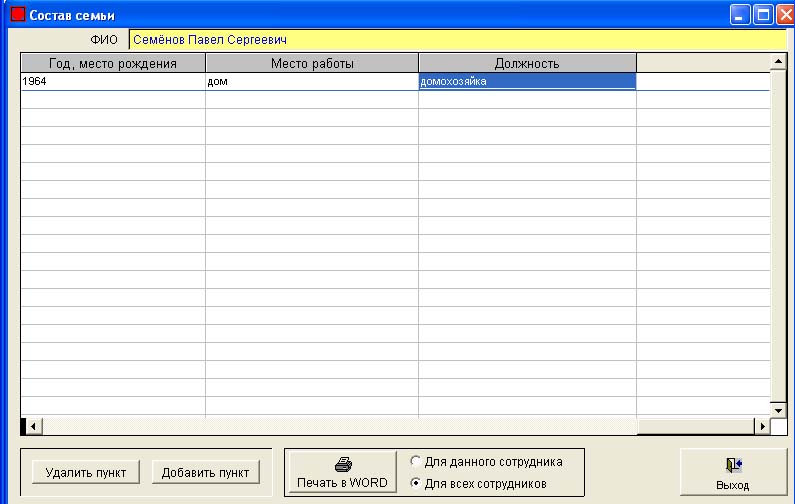Click the Печать в WORD button
Viewport: 795px width, 504px height.
[342, 472]
